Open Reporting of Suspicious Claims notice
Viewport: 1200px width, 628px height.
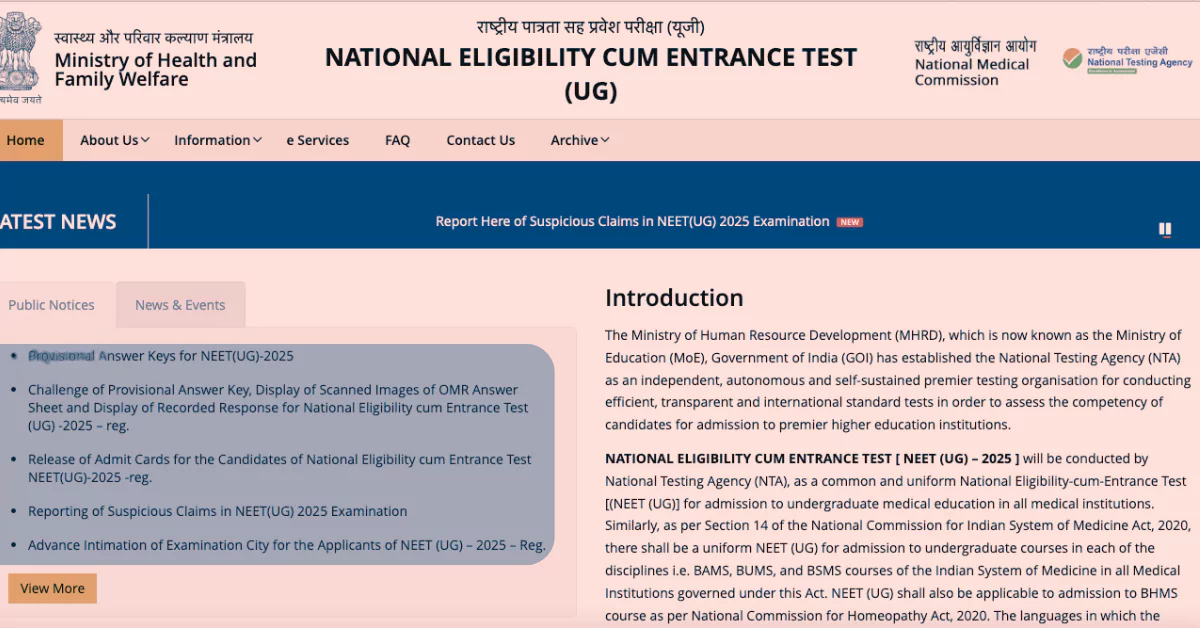click(217, 511)
